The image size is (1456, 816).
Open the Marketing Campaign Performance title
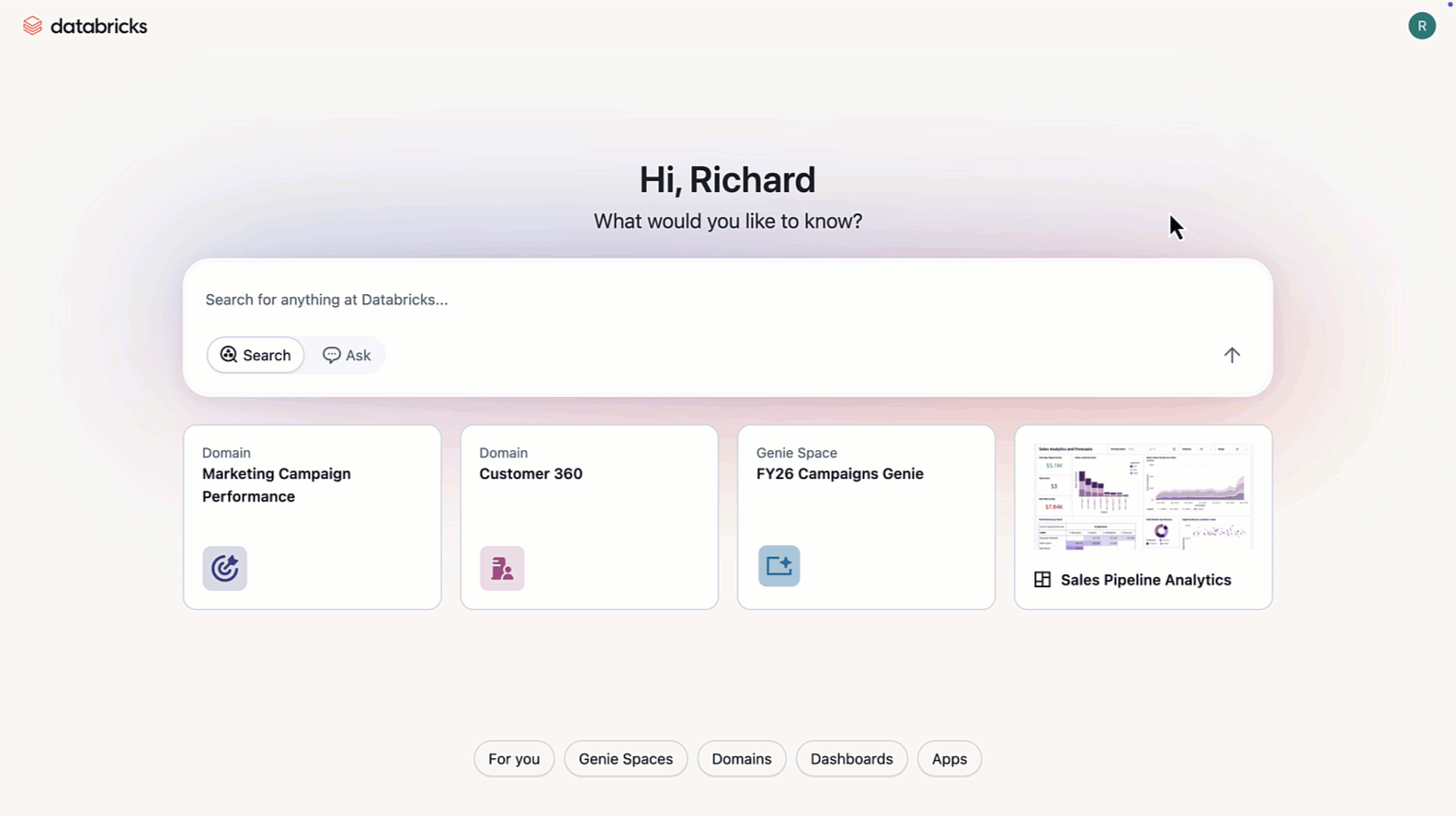tap(277, 485)
